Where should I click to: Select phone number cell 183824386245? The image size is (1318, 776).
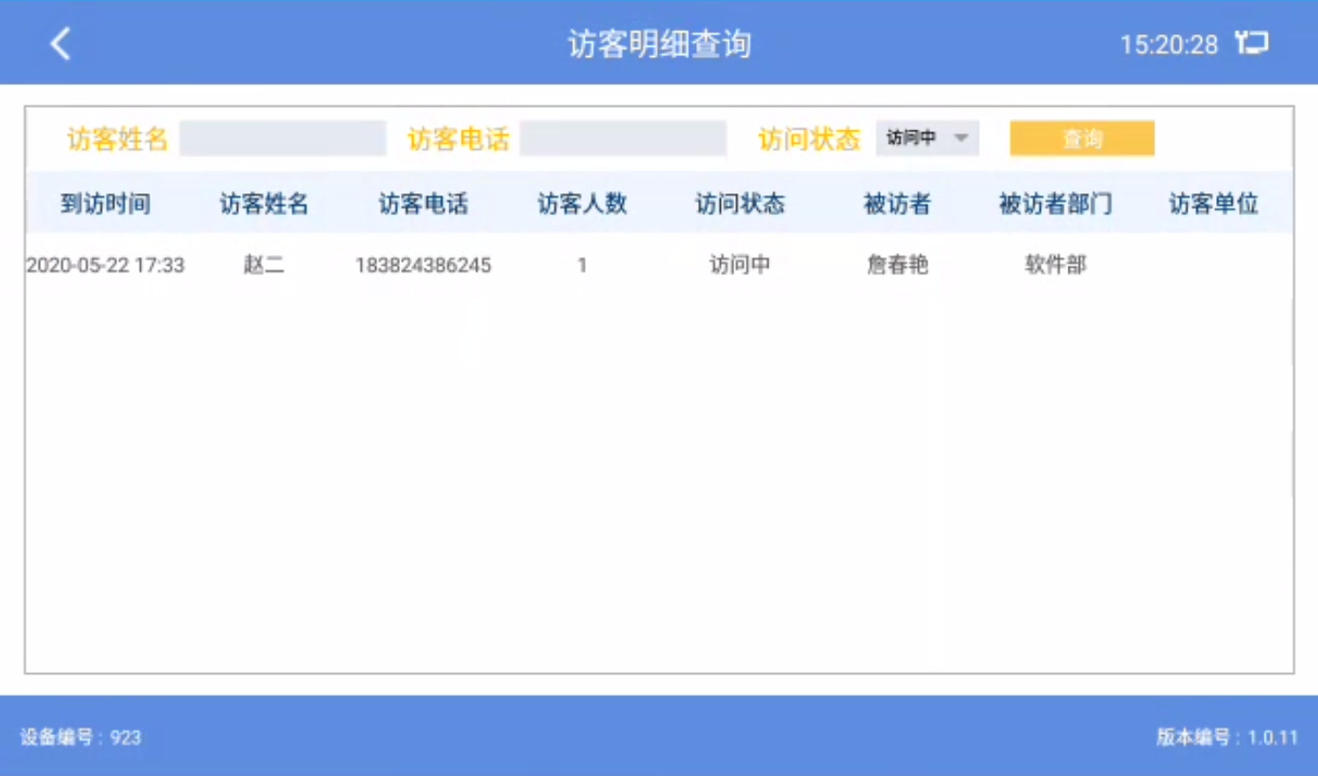point(423,266)
